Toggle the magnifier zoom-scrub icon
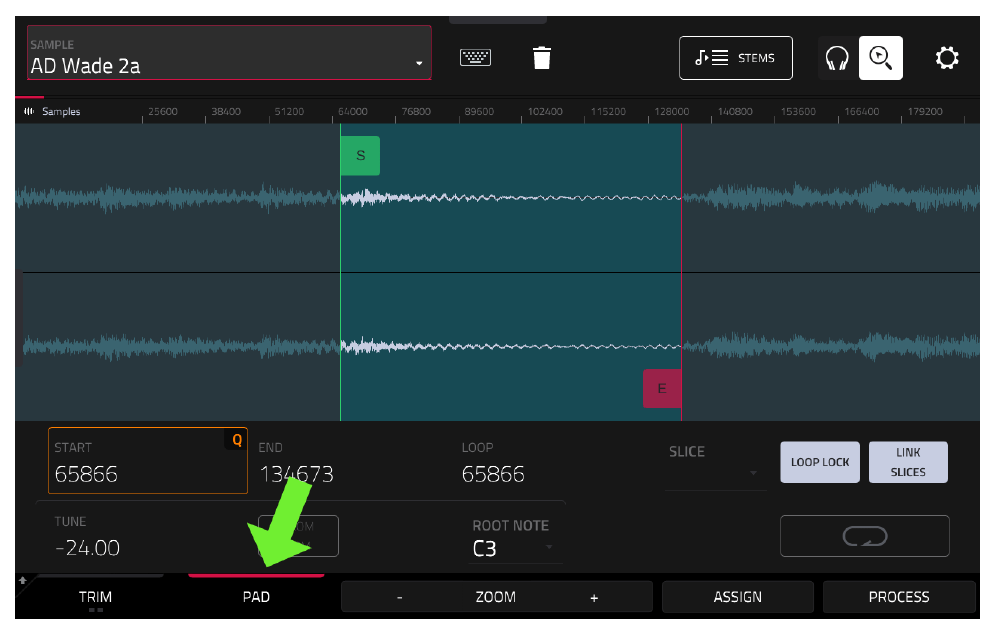This screenshot has height=636, width=996. click(x=880, y=58)
